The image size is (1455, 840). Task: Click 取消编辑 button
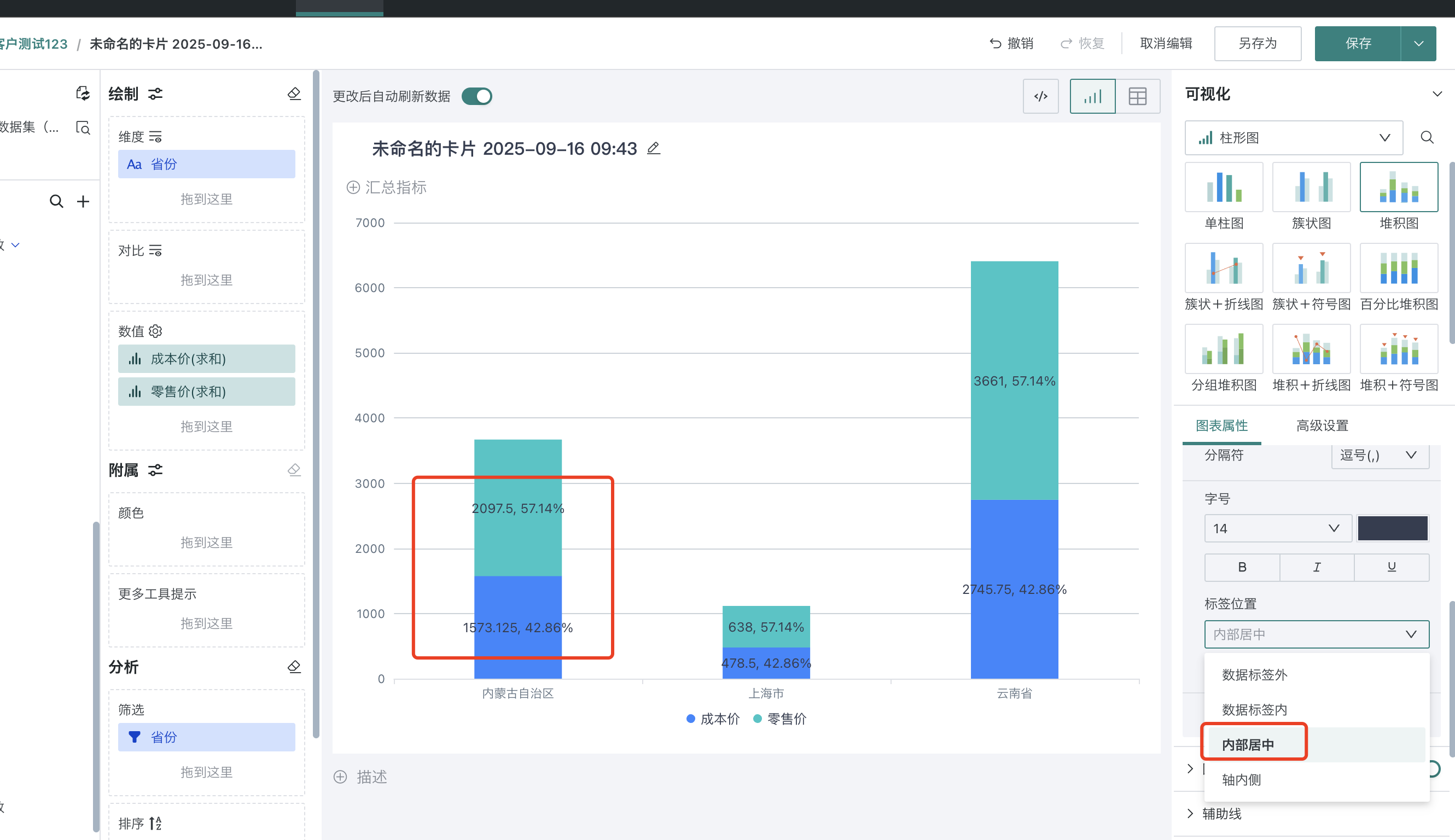pyautogui.click(x=1166, y=43)
